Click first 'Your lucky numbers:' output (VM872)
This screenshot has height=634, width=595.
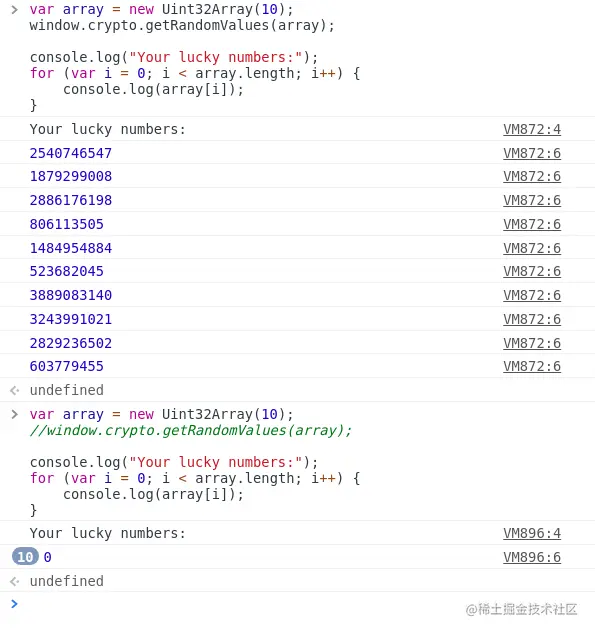point(108,129)
